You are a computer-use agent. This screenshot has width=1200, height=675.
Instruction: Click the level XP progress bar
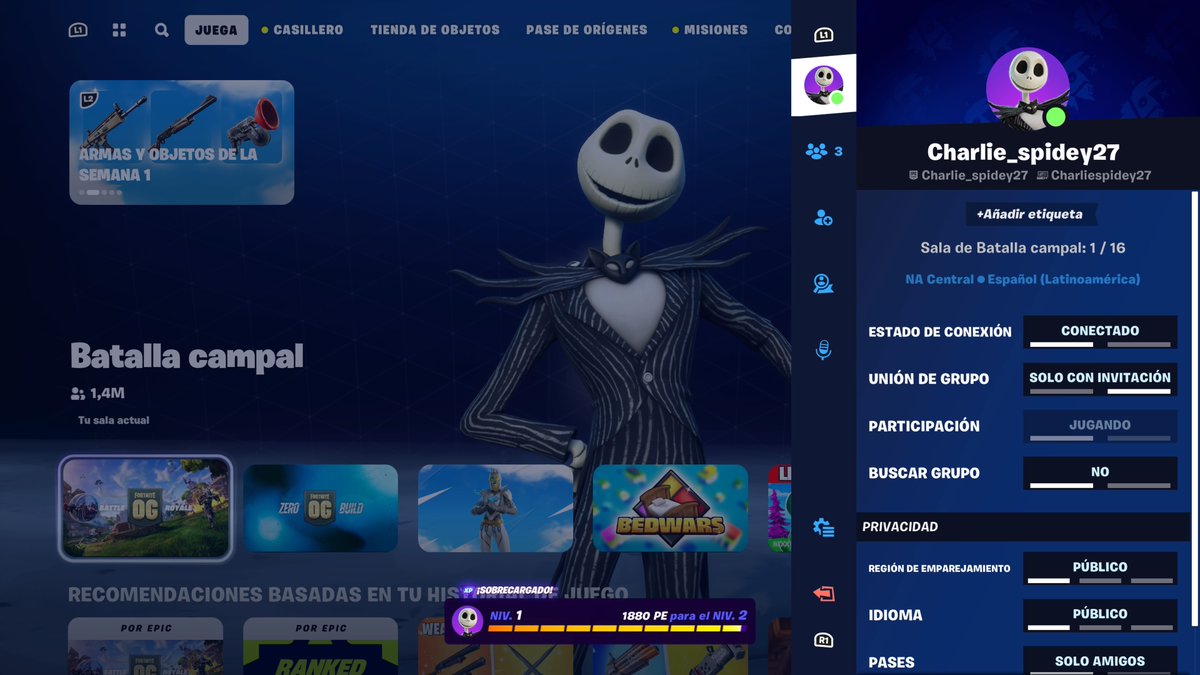615,629
